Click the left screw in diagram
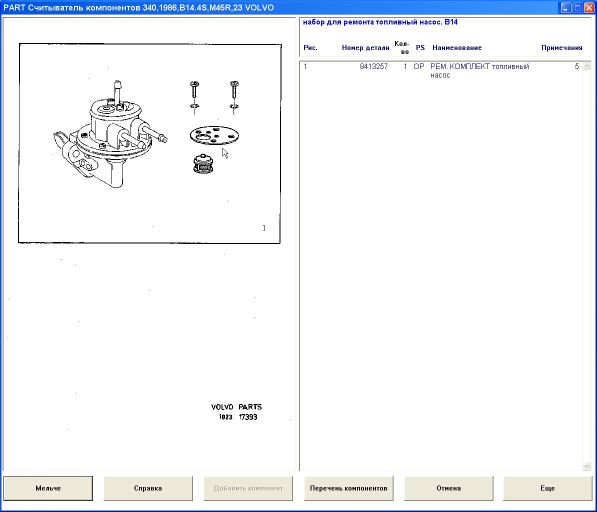 (x=195, y=97)
